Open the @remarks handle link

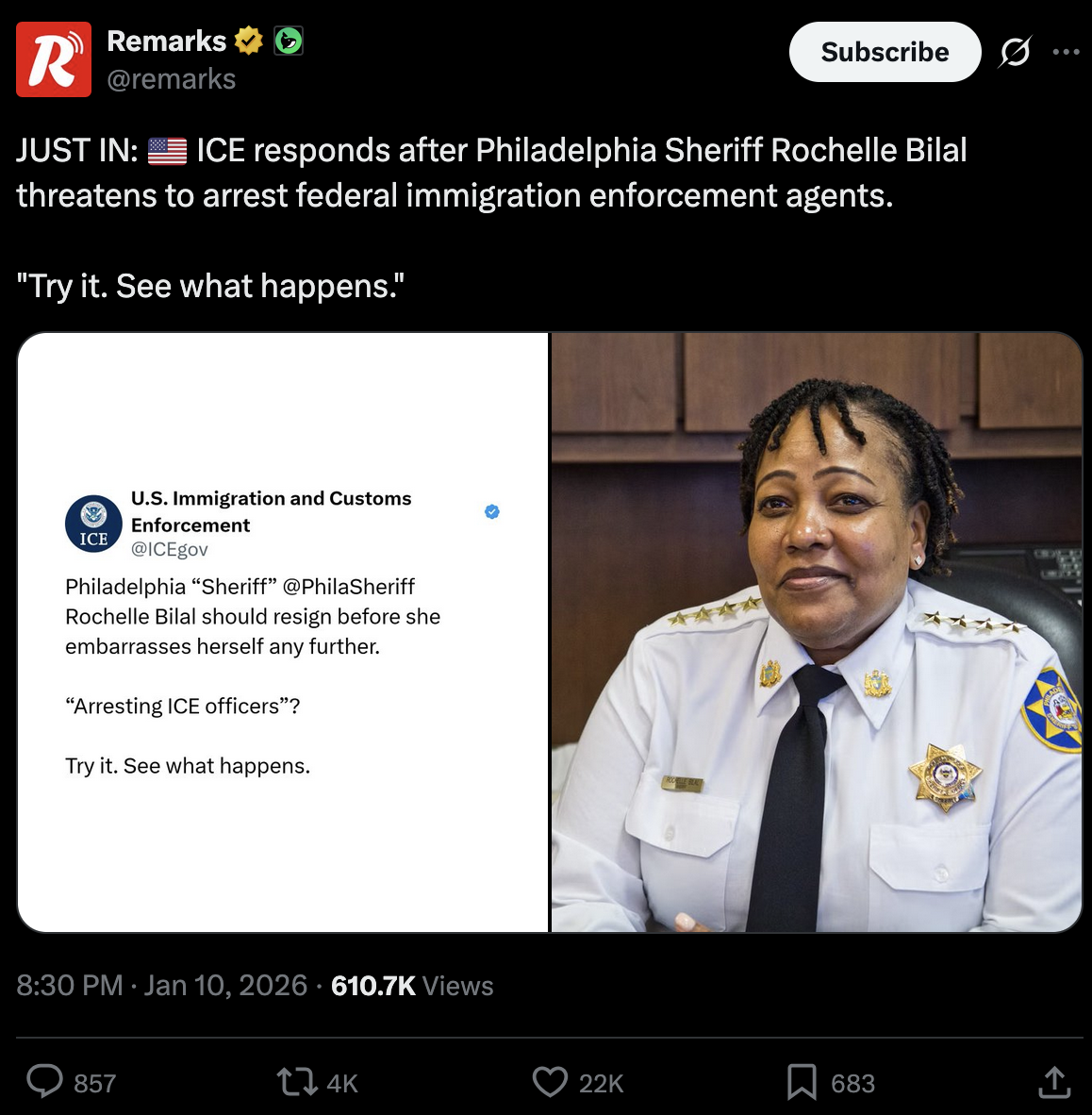172,79
